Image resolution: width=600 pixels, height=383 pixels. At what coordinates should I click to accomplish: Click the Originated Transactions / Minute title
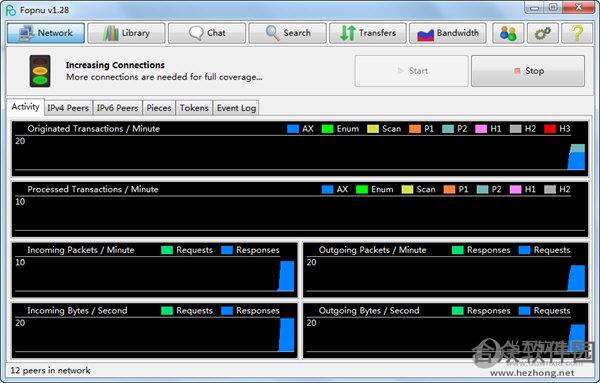[93, 129]
